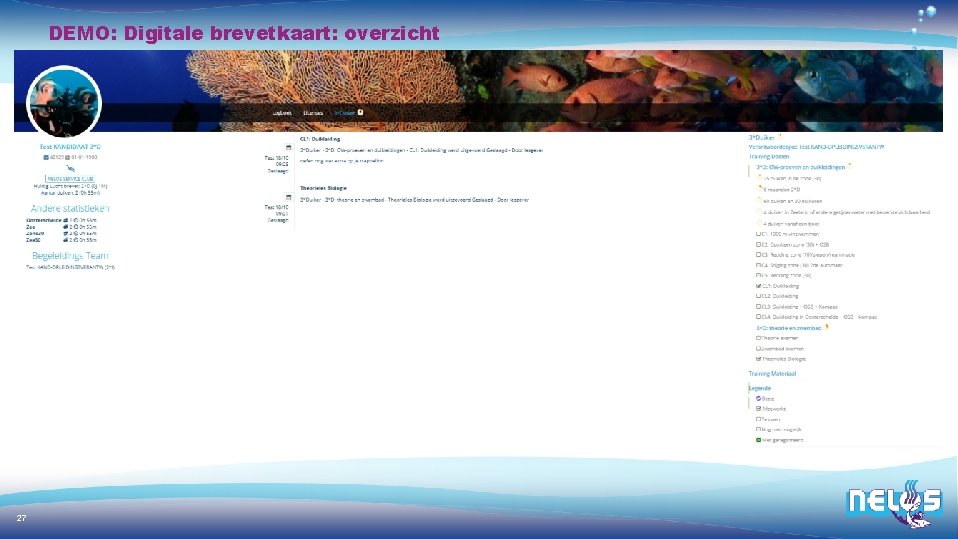Expand the Training Materiaal section
958x539 pixels.
point(772,373)
